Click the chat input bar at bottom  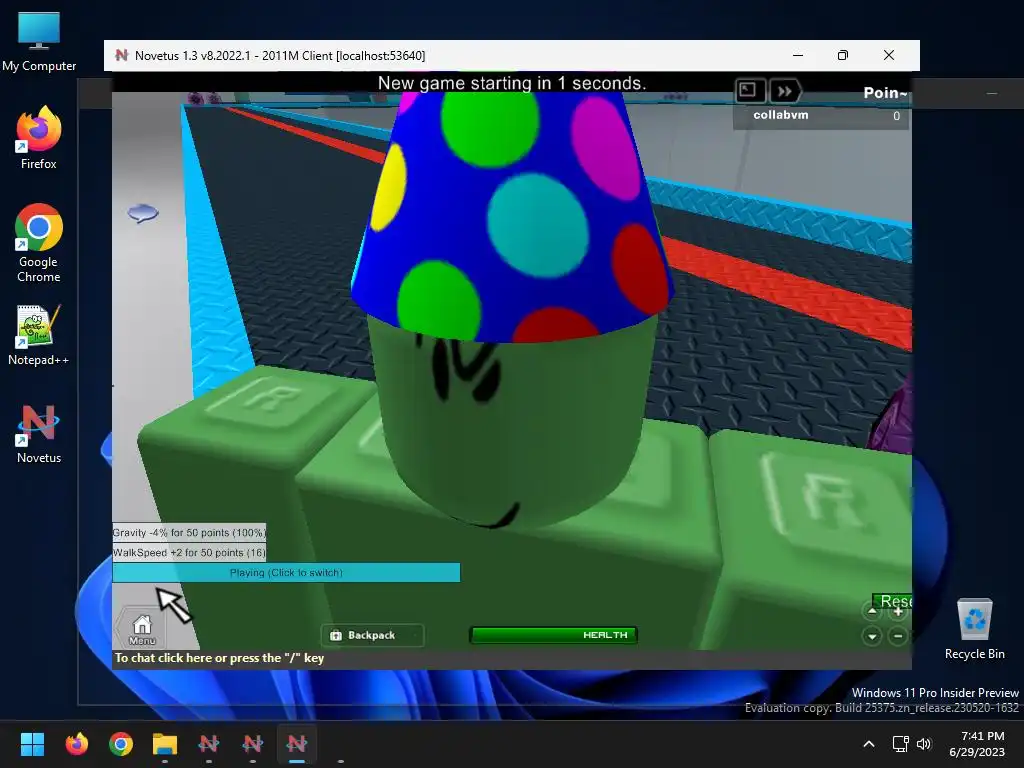click(x=511, y=658)
